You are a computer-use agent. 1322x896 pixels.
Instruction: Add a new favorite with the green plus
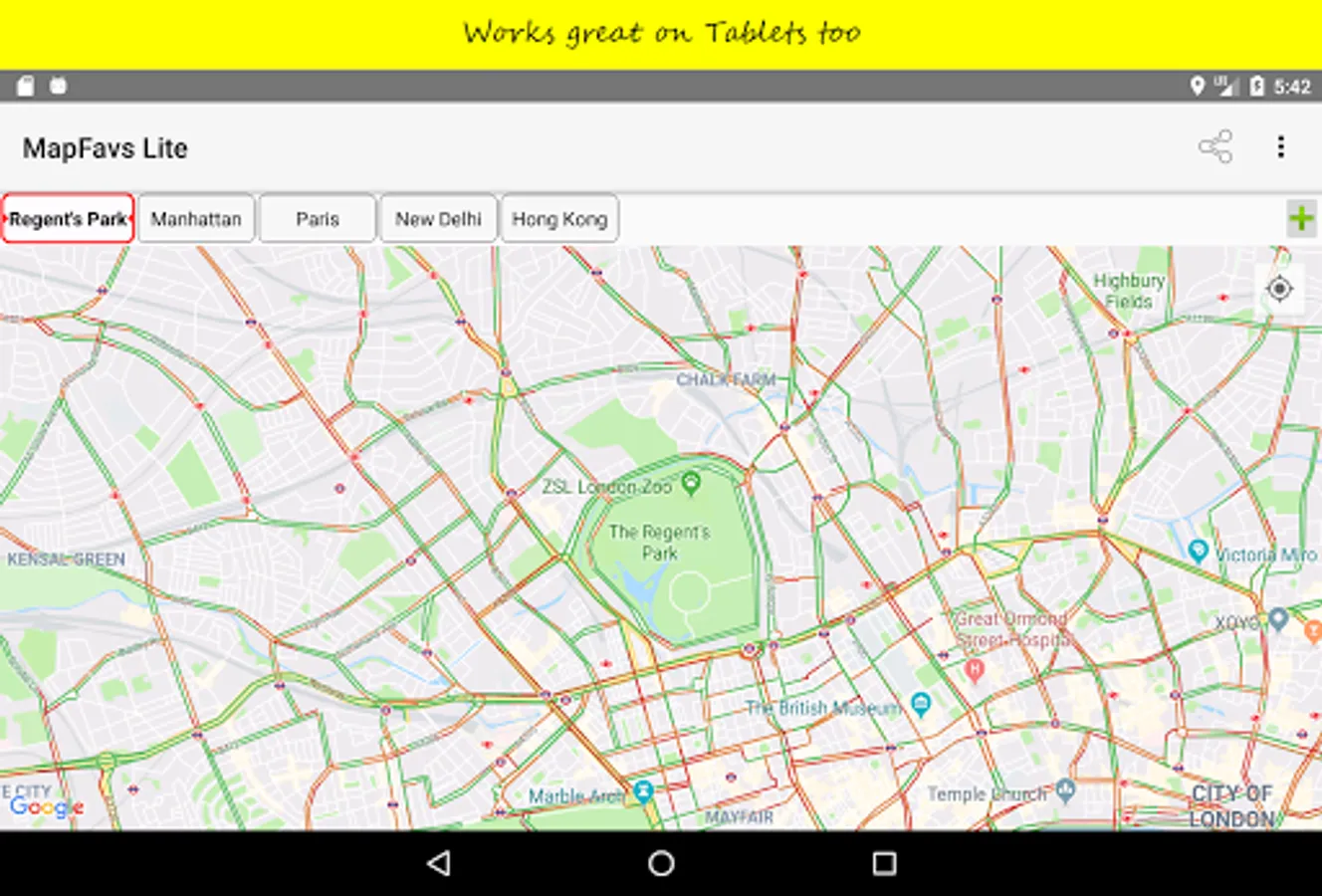tap(1301, 219)
